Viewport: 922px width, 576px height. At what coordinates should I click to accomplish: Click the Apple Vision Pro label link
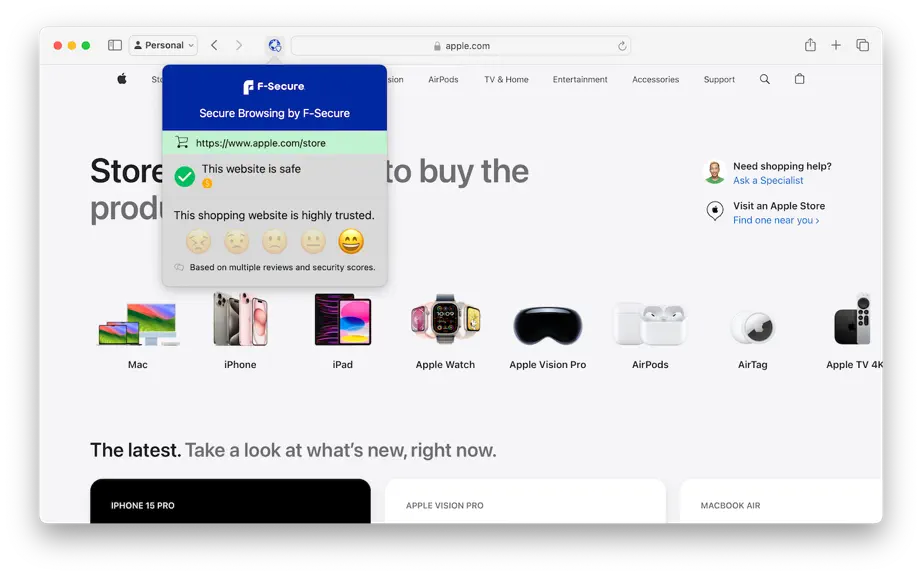[547, 364]
